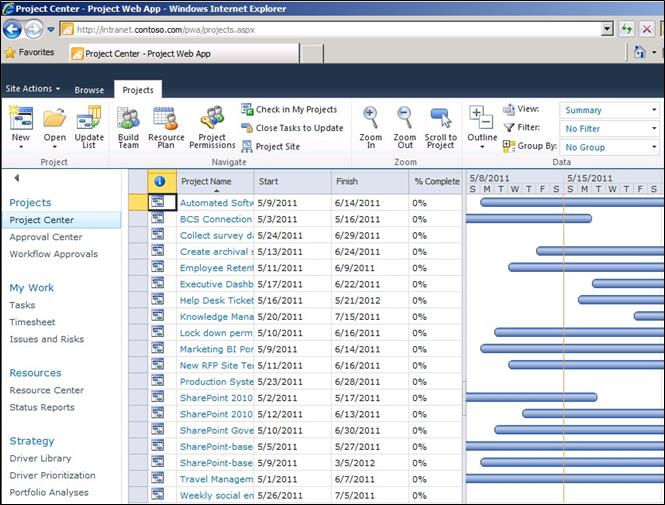The height and width of the screenshot is (505, 665).
Task: Click the Open project folder icon
Action: coord(54,120)
